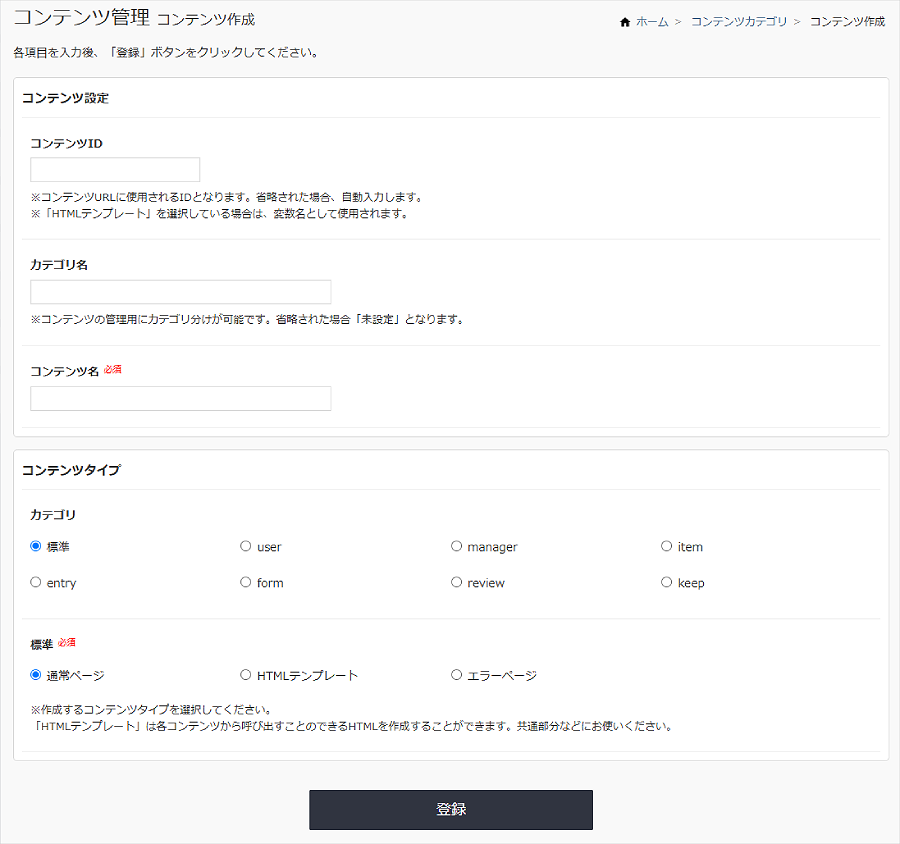Select the review category radio button

pyautogui.click(x=456, y=581)
